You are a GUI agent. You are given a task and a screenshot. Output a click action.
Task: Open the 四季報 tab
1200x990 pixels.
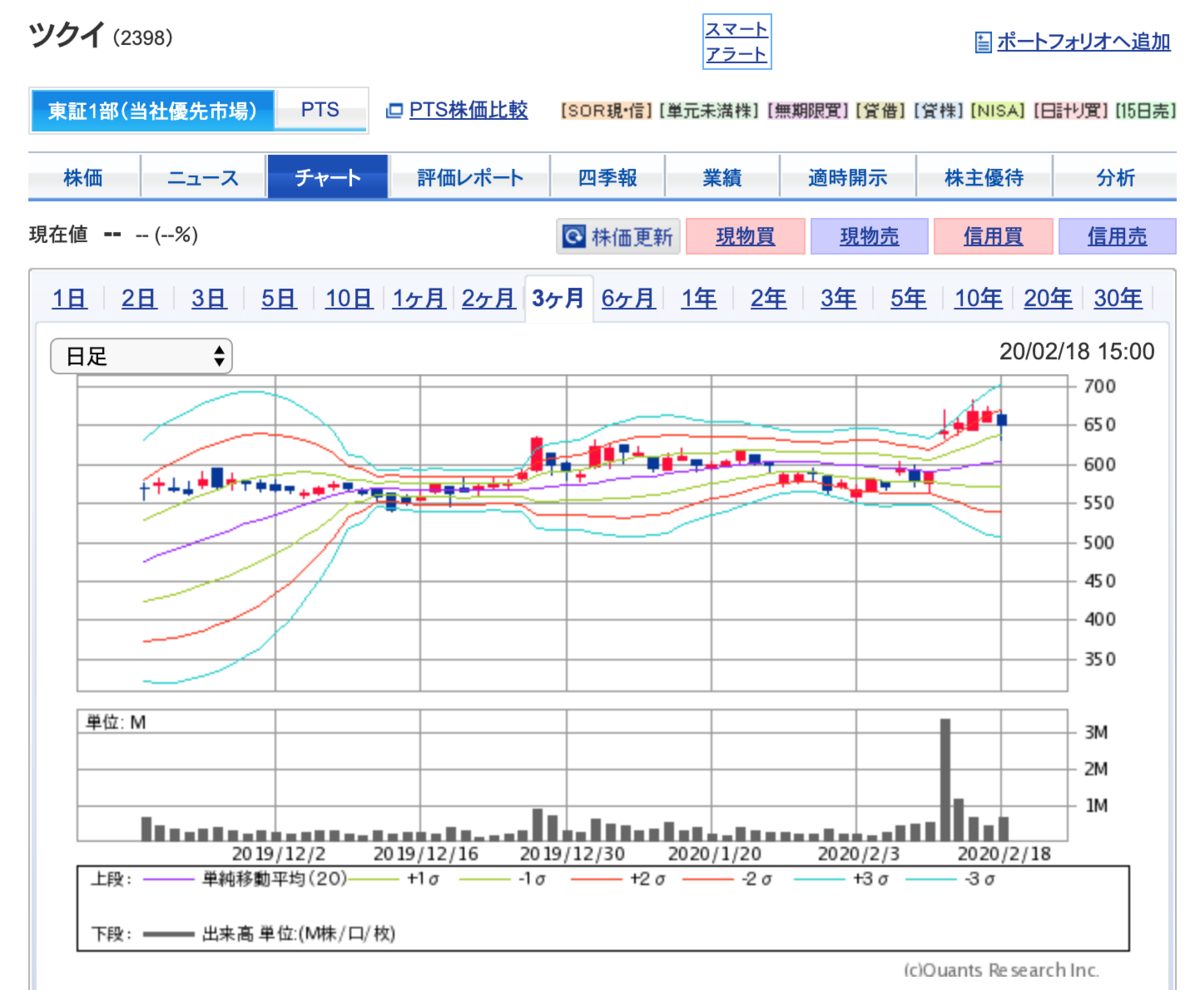click(x=608, y=178)
